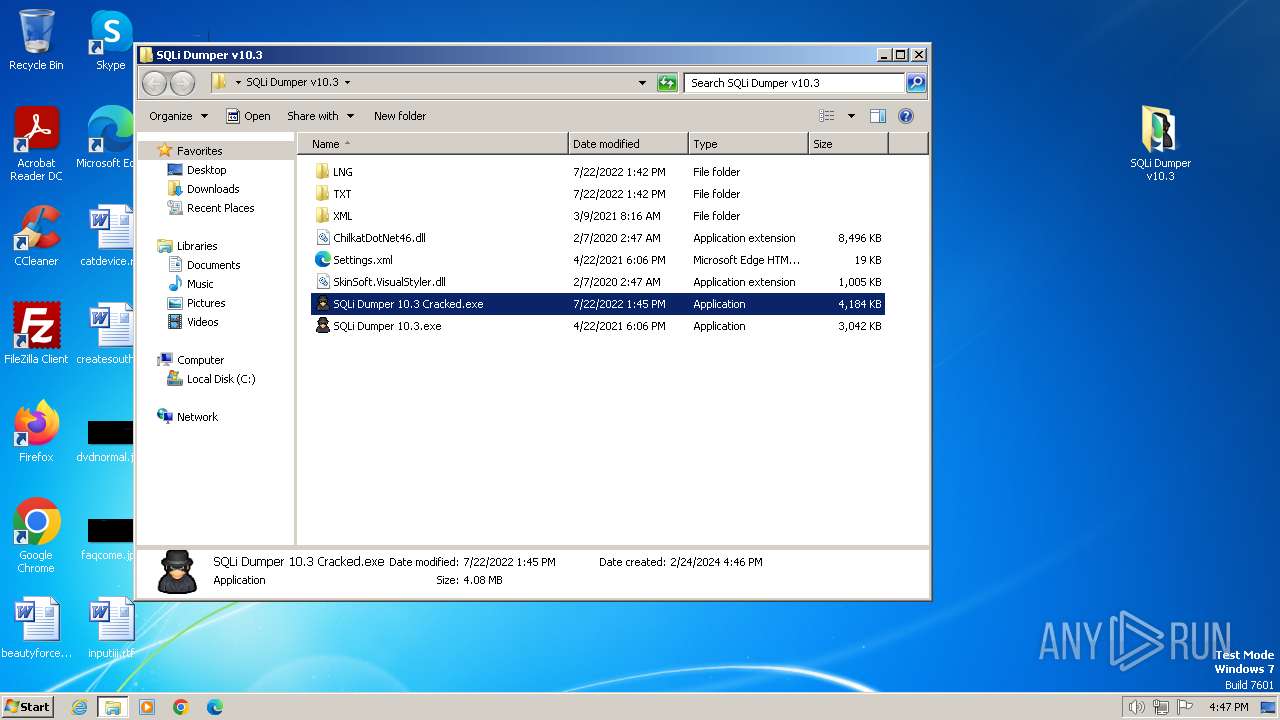Select Libraries in the navigation pane
1280x720 pixels.
click(197, 246)
